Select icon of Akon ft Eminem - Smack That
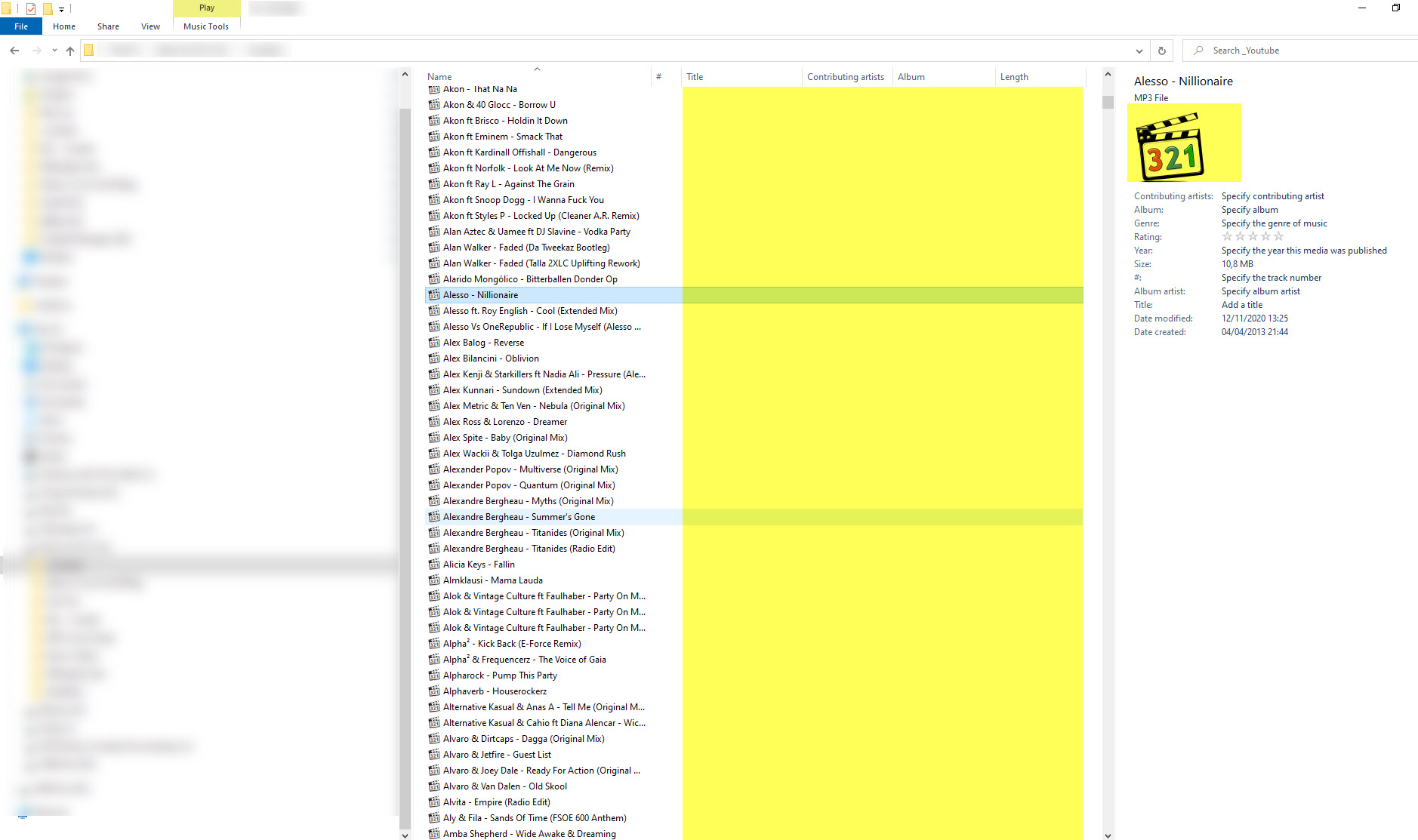The image size is (1418, 840). click(x=434, y=137)
